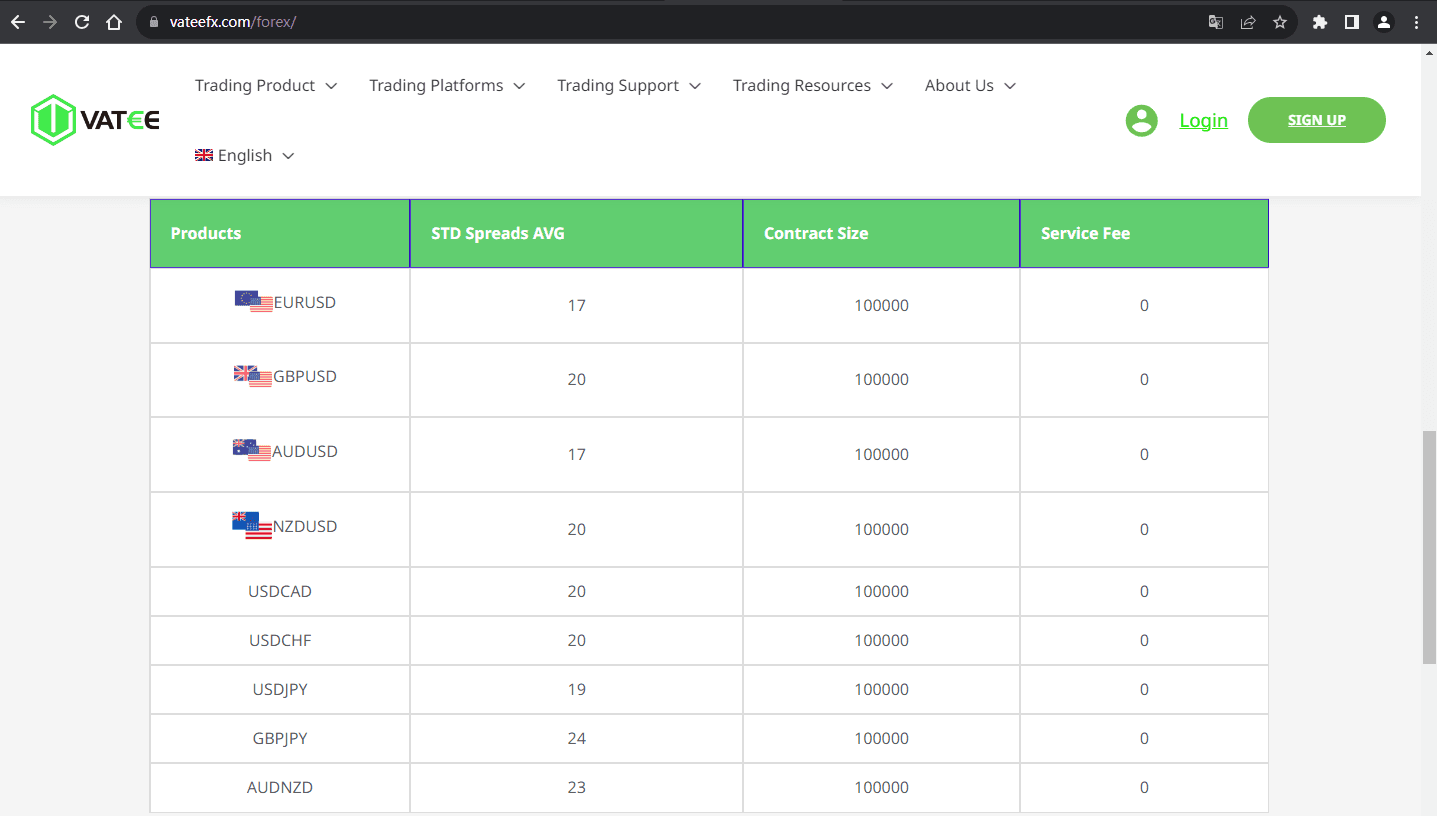1437x816 pixels.
Task: Open the Chrome three-dot menu
Action: click(x=1416, y=22)
